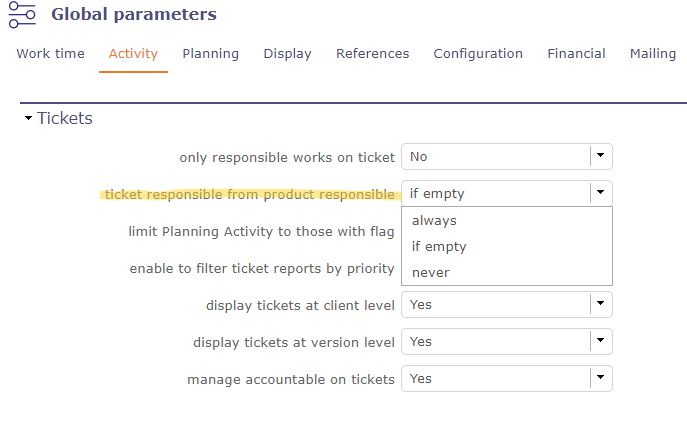687x438 pixels.
Task: Click the 'if empty' combo box field
Action: click(495, 193)
